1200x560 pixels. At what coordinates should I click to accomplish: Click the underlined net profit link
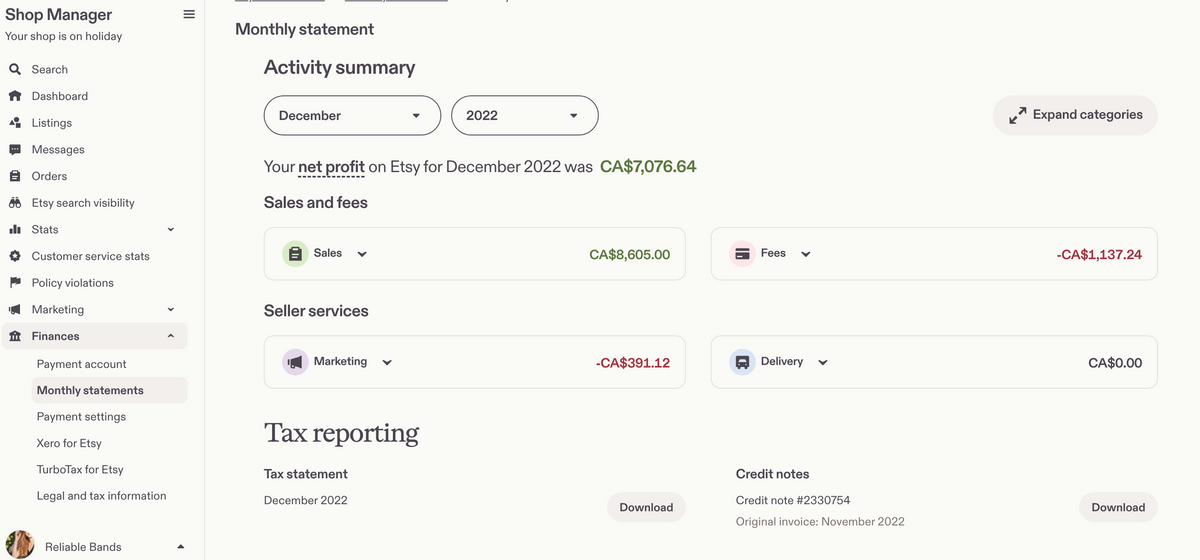331,167
